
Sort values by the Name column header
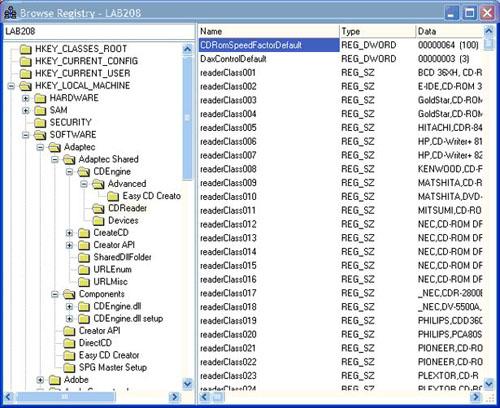pos(269,31)
